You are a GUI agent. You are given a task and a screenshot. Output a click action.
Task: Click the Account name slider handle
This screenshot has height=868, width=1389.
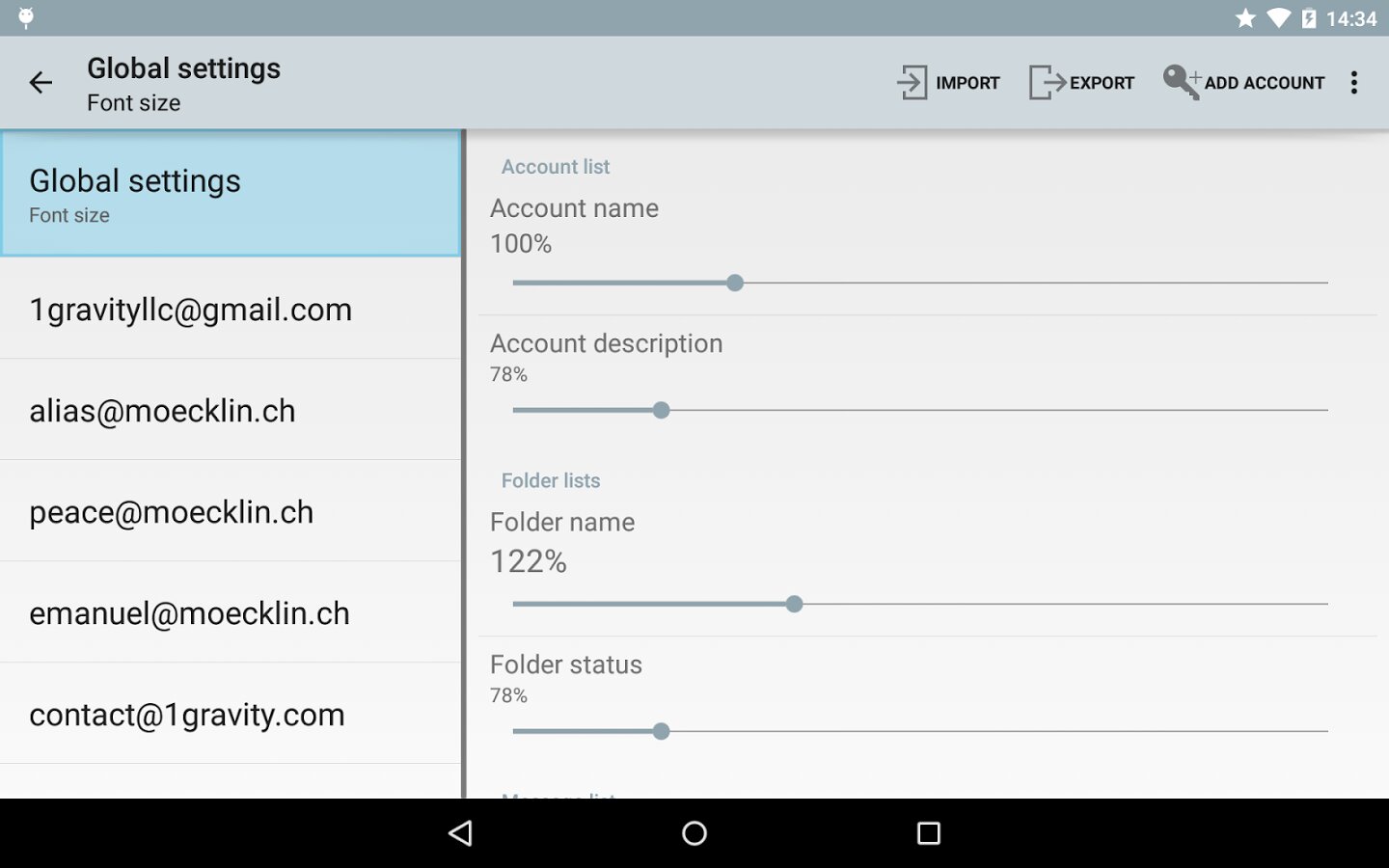tap(735, 283)
